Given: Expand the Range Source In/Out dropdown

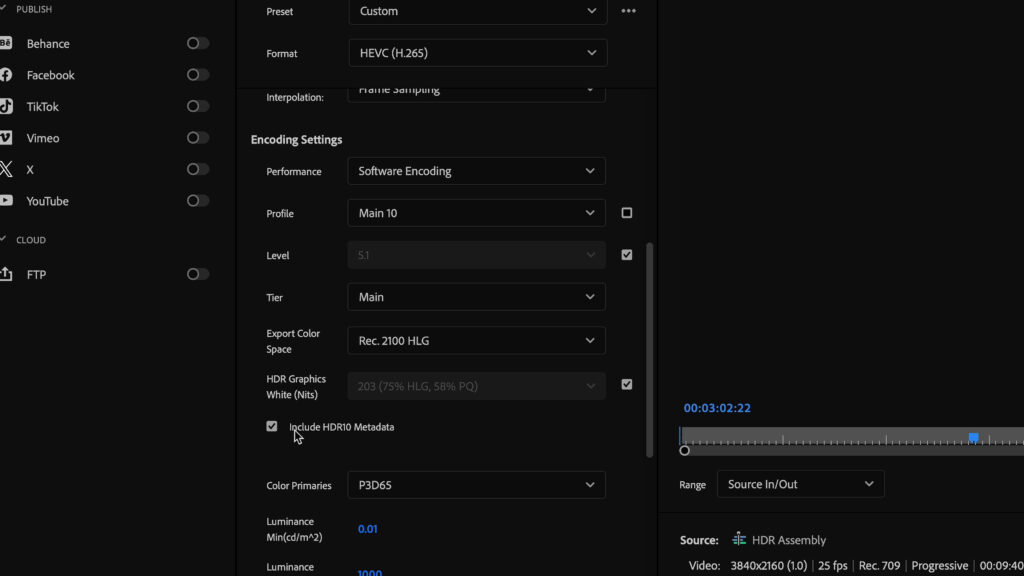Looking at the screenshot, I should (801, 484).
